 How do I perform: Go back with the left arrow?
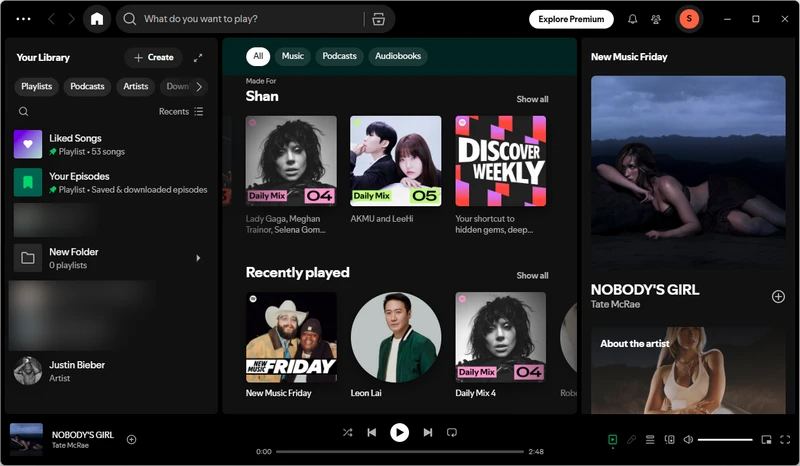pyautogui.click(x=51, y=19)
